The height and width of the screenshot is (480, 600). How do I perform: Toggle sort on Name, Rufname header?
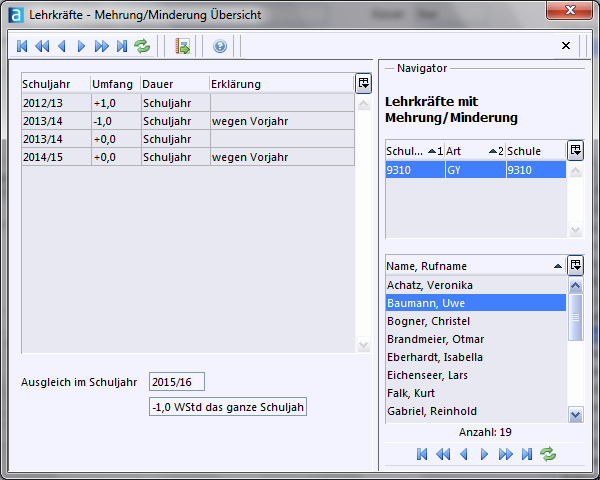click(476, 266)
